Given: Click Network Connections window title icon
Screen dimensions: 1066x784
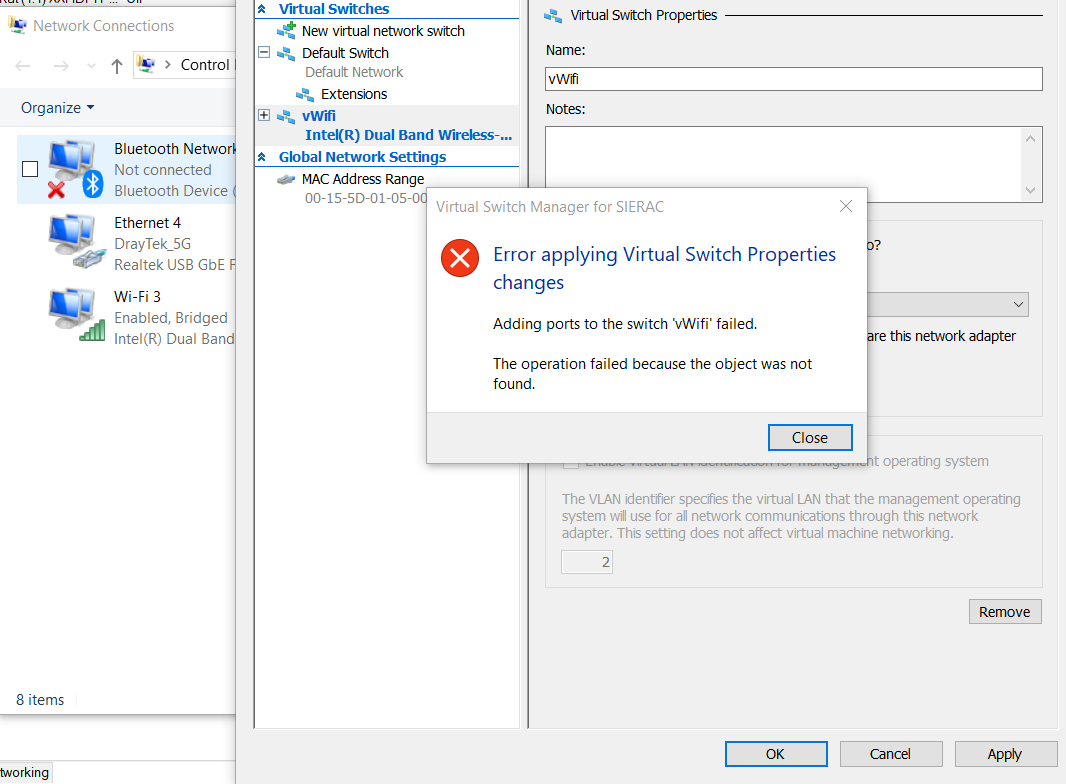Looking at the screenshot, I should [17, 26].
